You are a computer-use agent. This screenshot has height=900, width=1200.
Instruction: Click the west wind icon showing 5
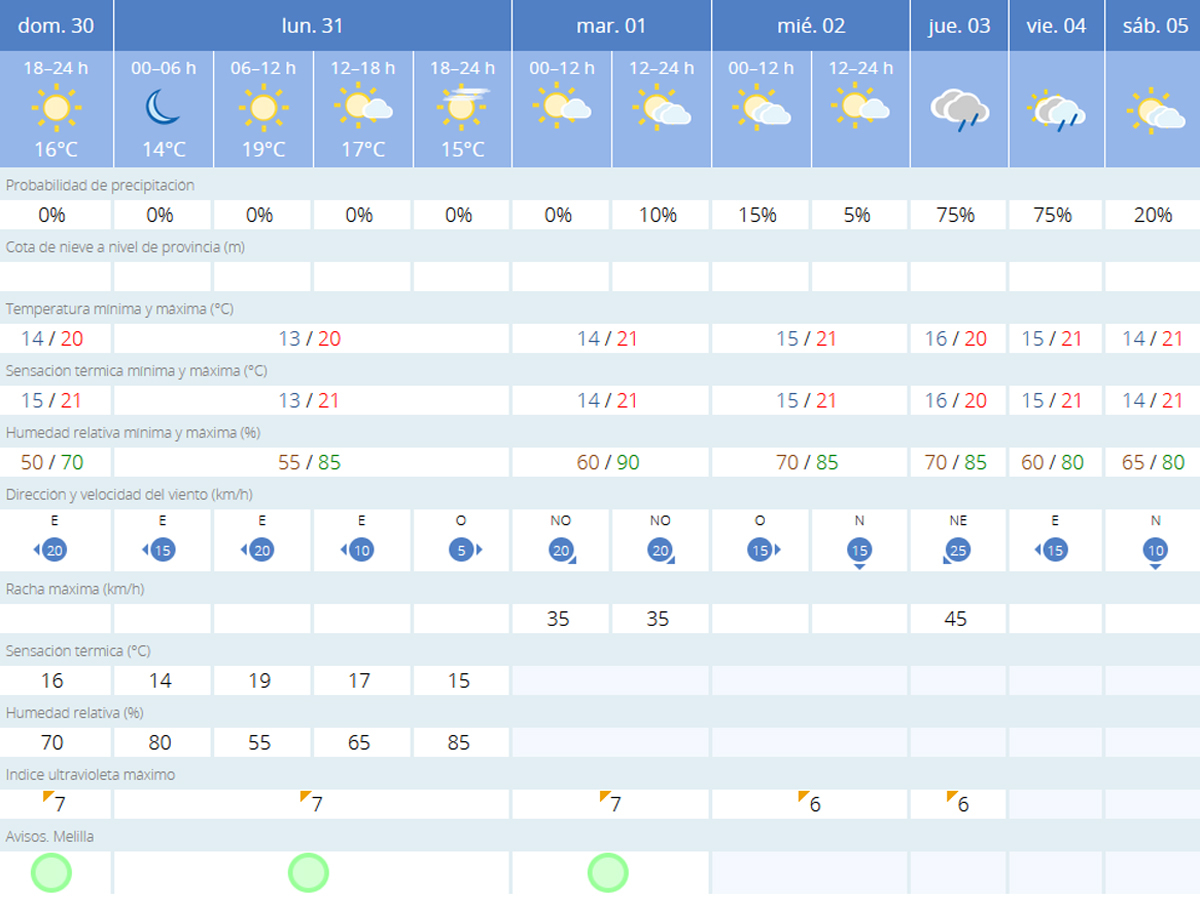pyautogui.click(x=464, y=550)
